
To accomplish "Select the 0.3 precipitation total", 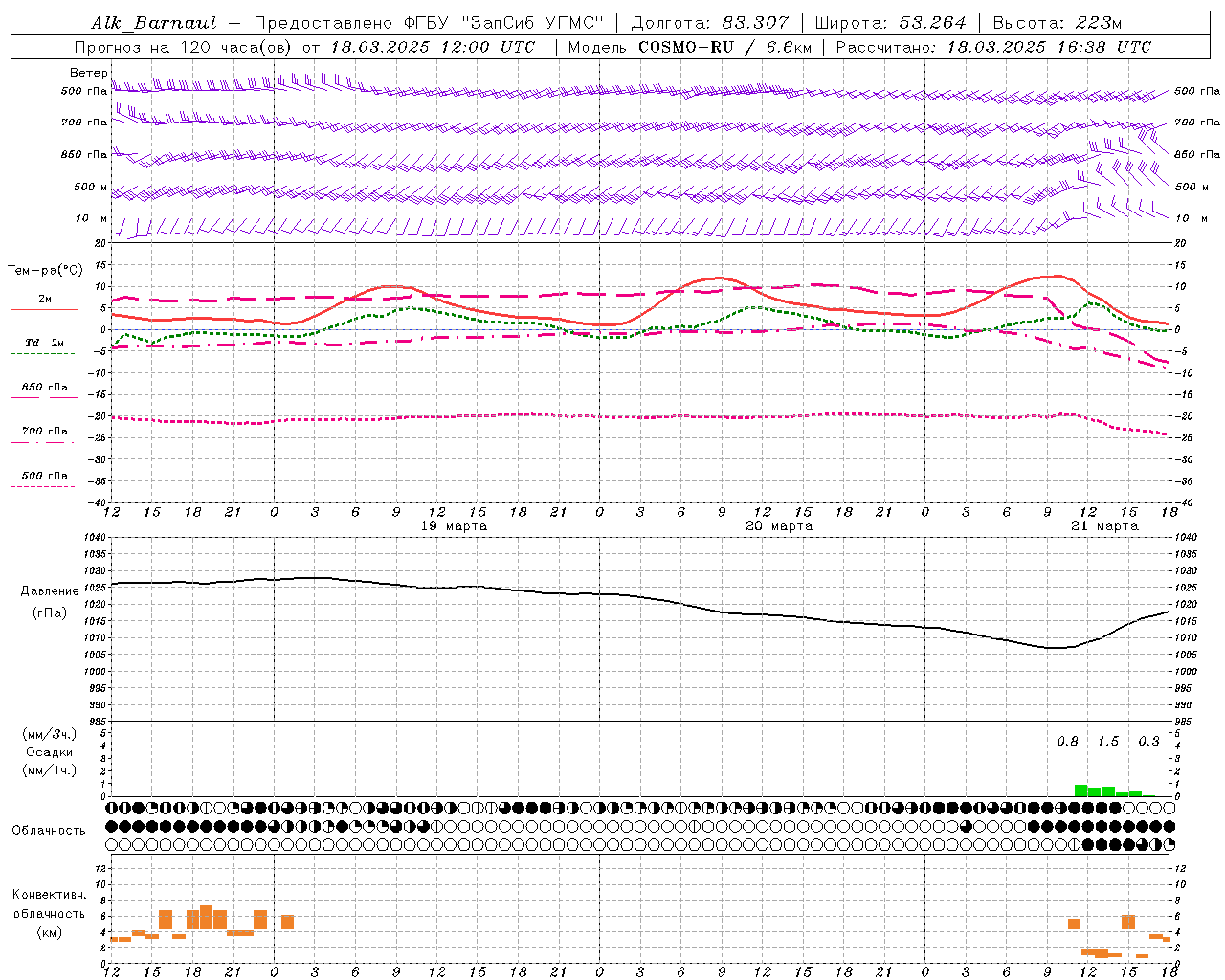I will (x=1148, y=742).
